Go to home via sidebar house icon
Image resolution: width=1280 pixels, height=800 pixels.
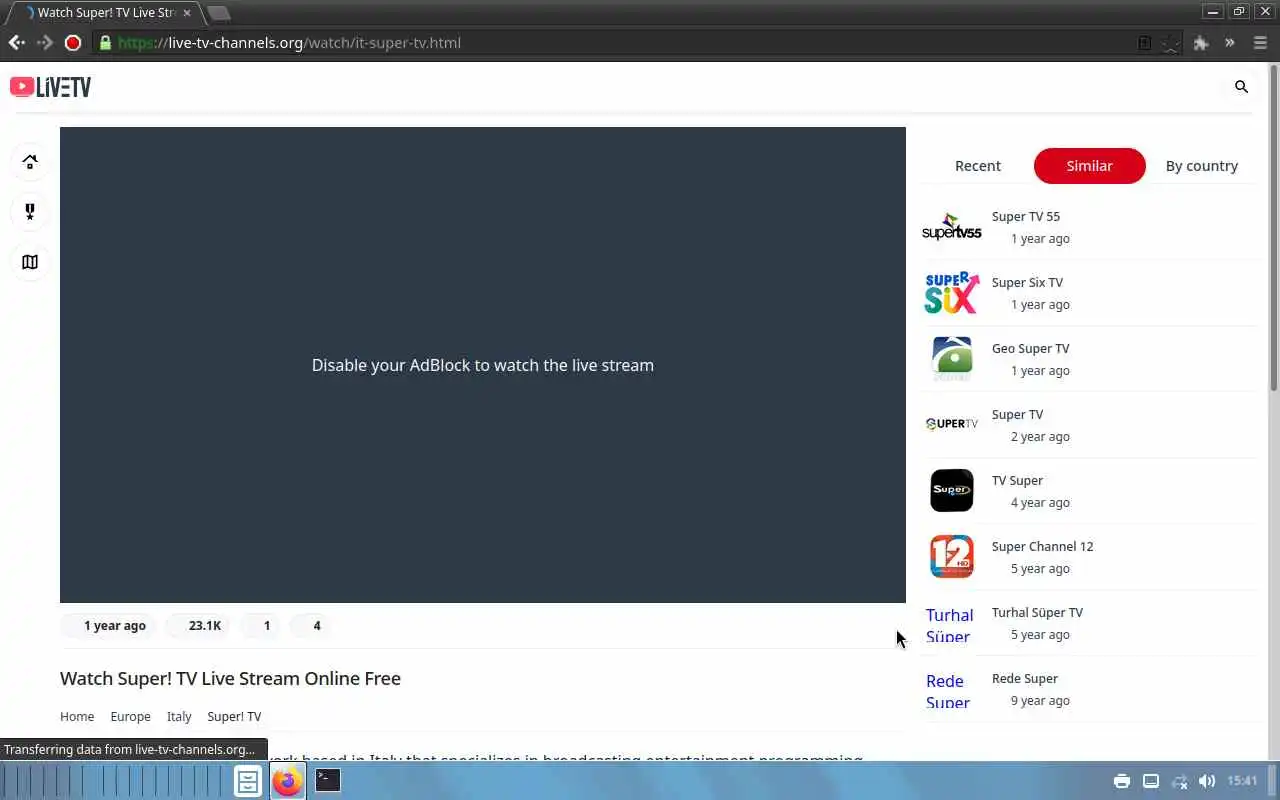click(30, 162)
